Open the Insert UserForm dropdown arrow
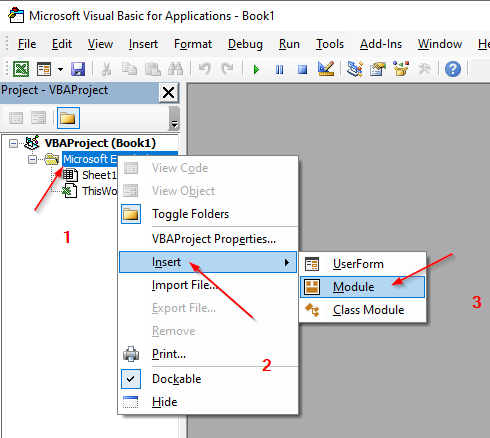The width and height of the screenshot is (490, 438). 60,69
